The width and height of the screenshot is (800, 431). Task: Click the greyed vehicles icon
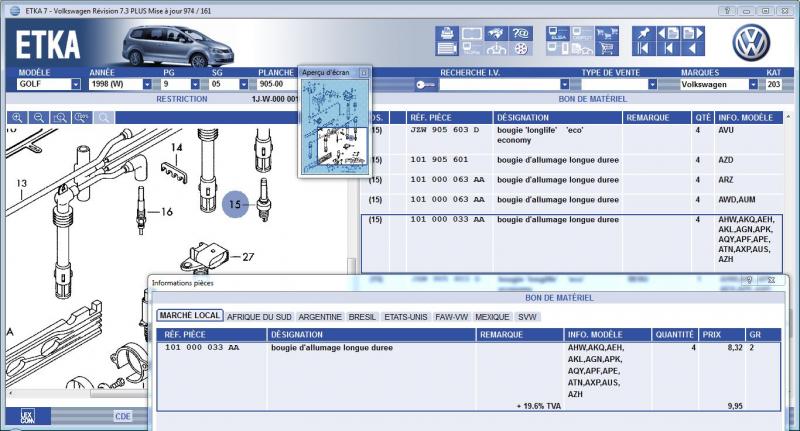582,49
